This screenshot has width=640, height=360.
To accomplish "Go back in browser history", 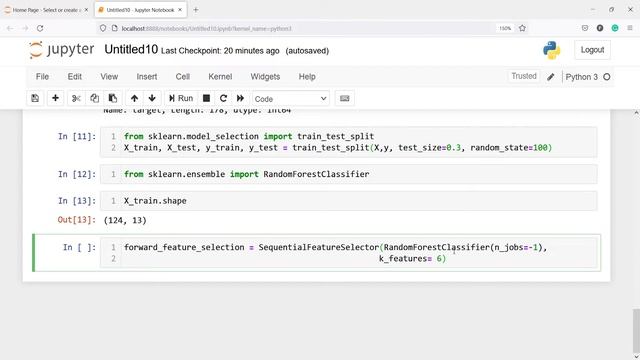I will click(10, 28).
